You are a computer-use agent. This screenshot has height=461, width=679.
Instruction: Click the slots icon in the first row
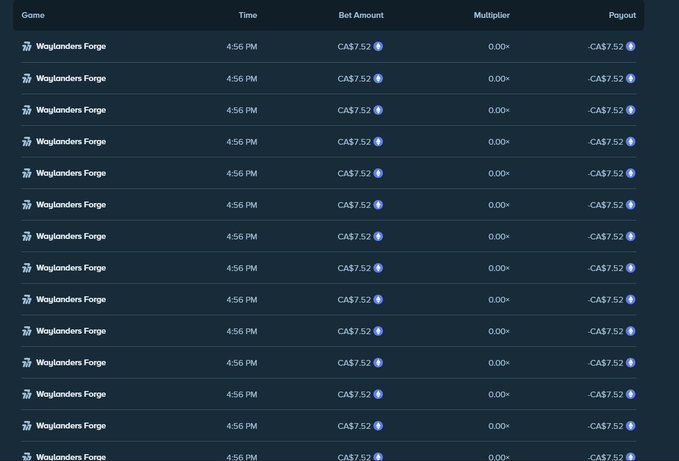[27, 46]
